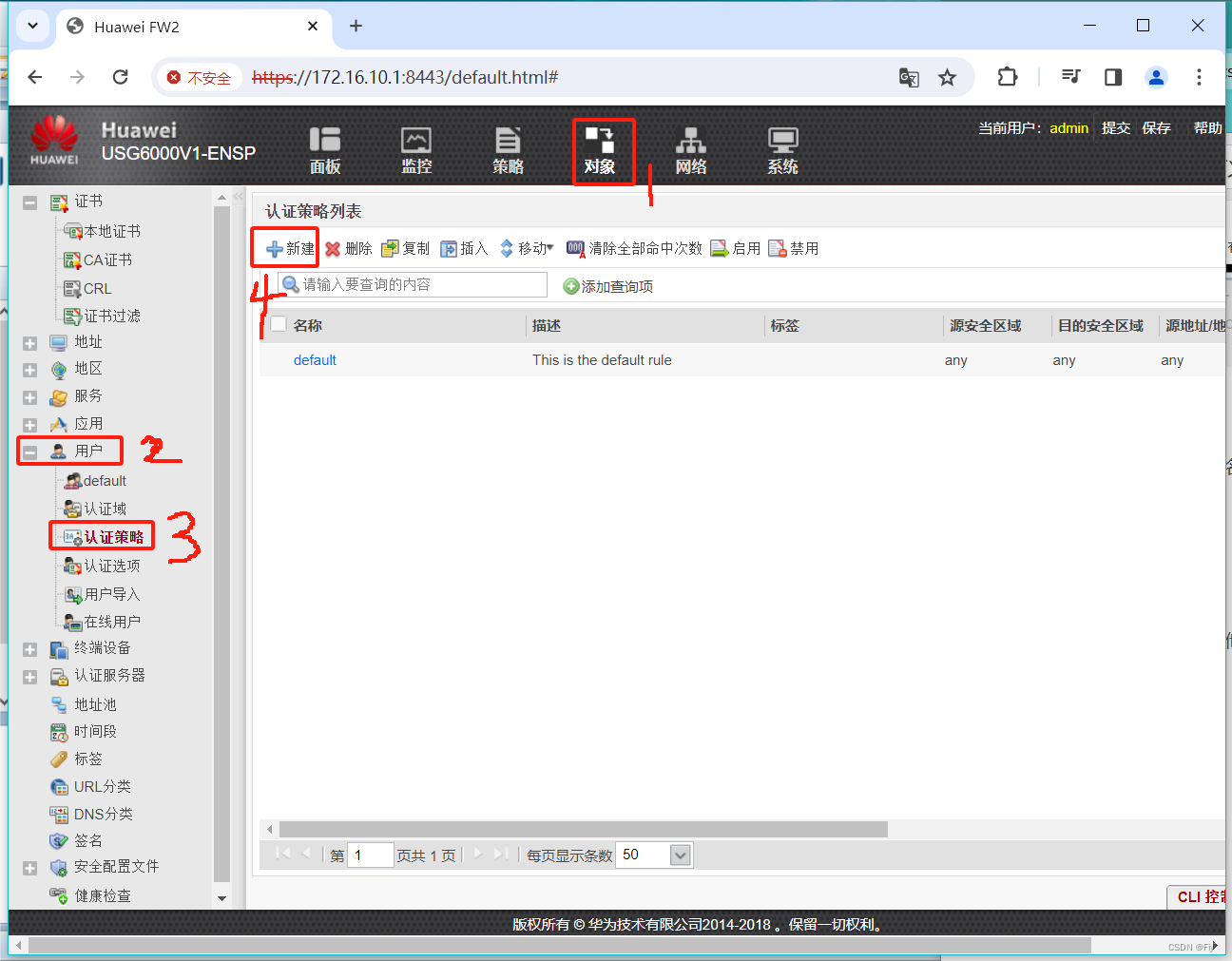The width and height of the screenshot is (1232, 961).
Task: Open the 监控 monitor tab
Action: pos(416,151)
